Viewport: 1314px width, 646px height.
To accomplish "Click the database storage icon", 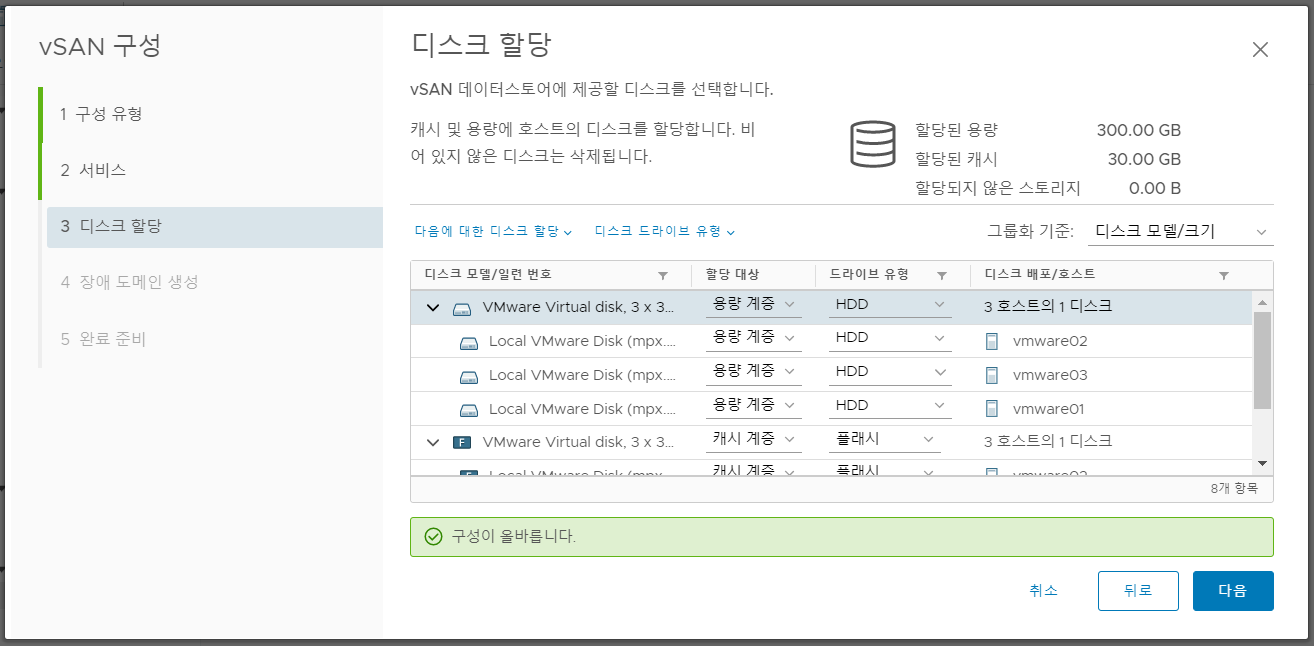I will click(872, 144).
